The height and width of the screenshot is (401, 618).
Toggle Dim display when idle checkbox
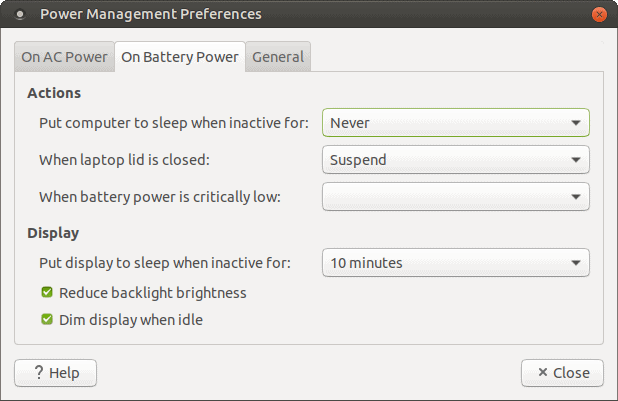[47, 319]
